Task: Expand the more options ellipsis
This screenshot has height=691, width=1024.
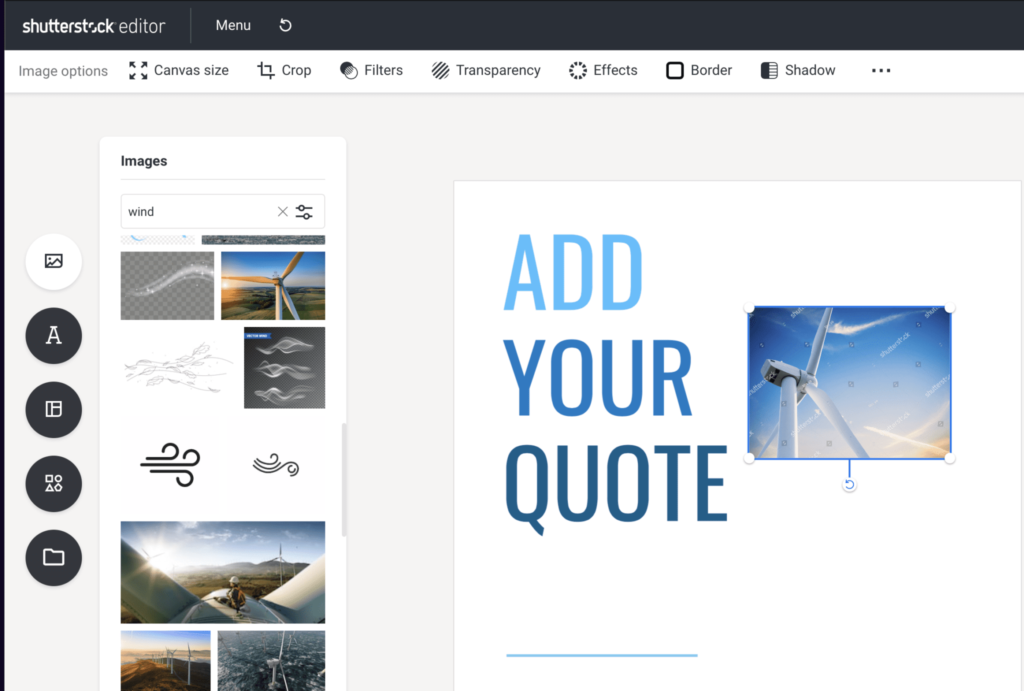Action: point(880,70)
